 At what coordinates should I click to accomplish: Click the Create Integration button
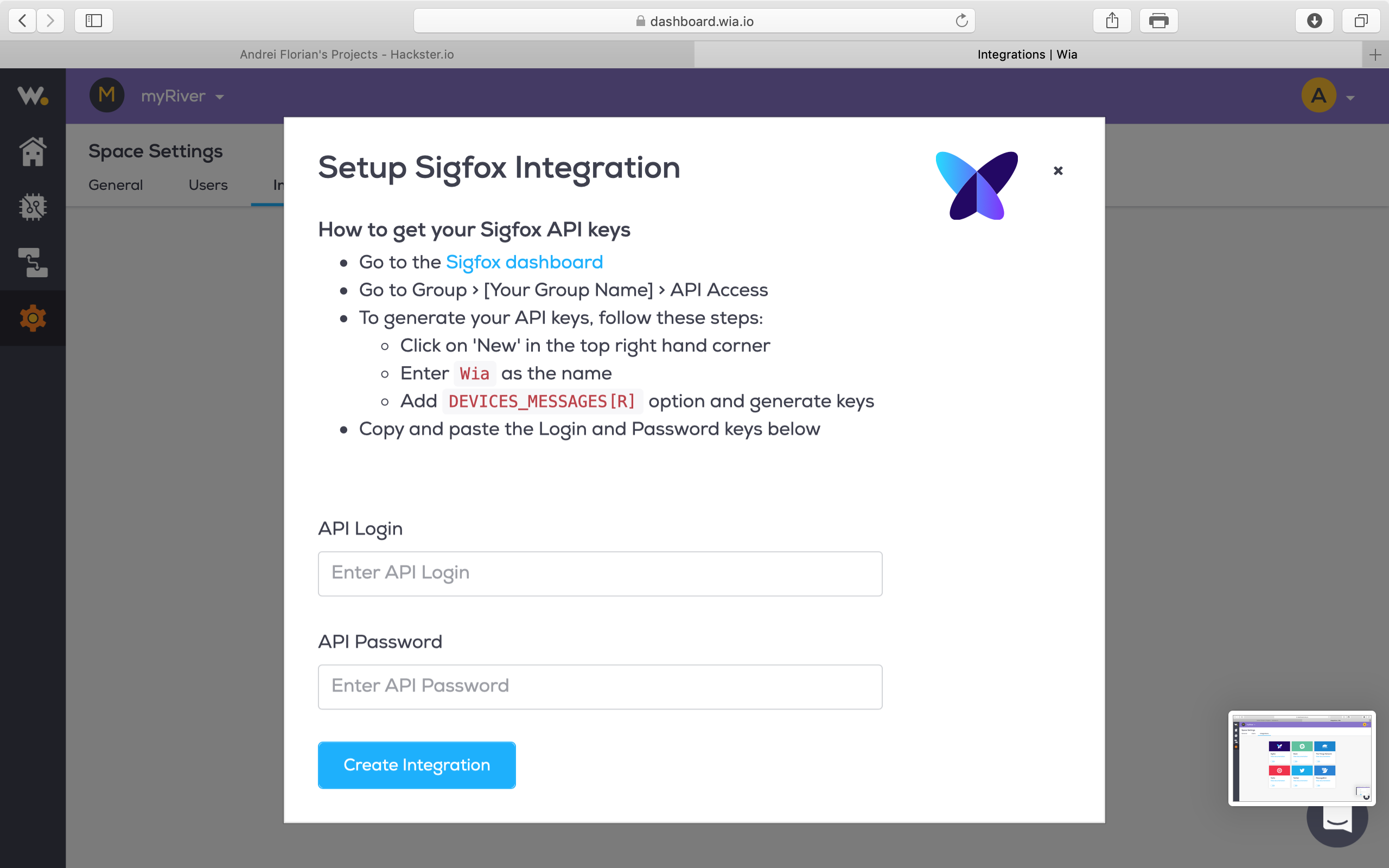[417, 765]
